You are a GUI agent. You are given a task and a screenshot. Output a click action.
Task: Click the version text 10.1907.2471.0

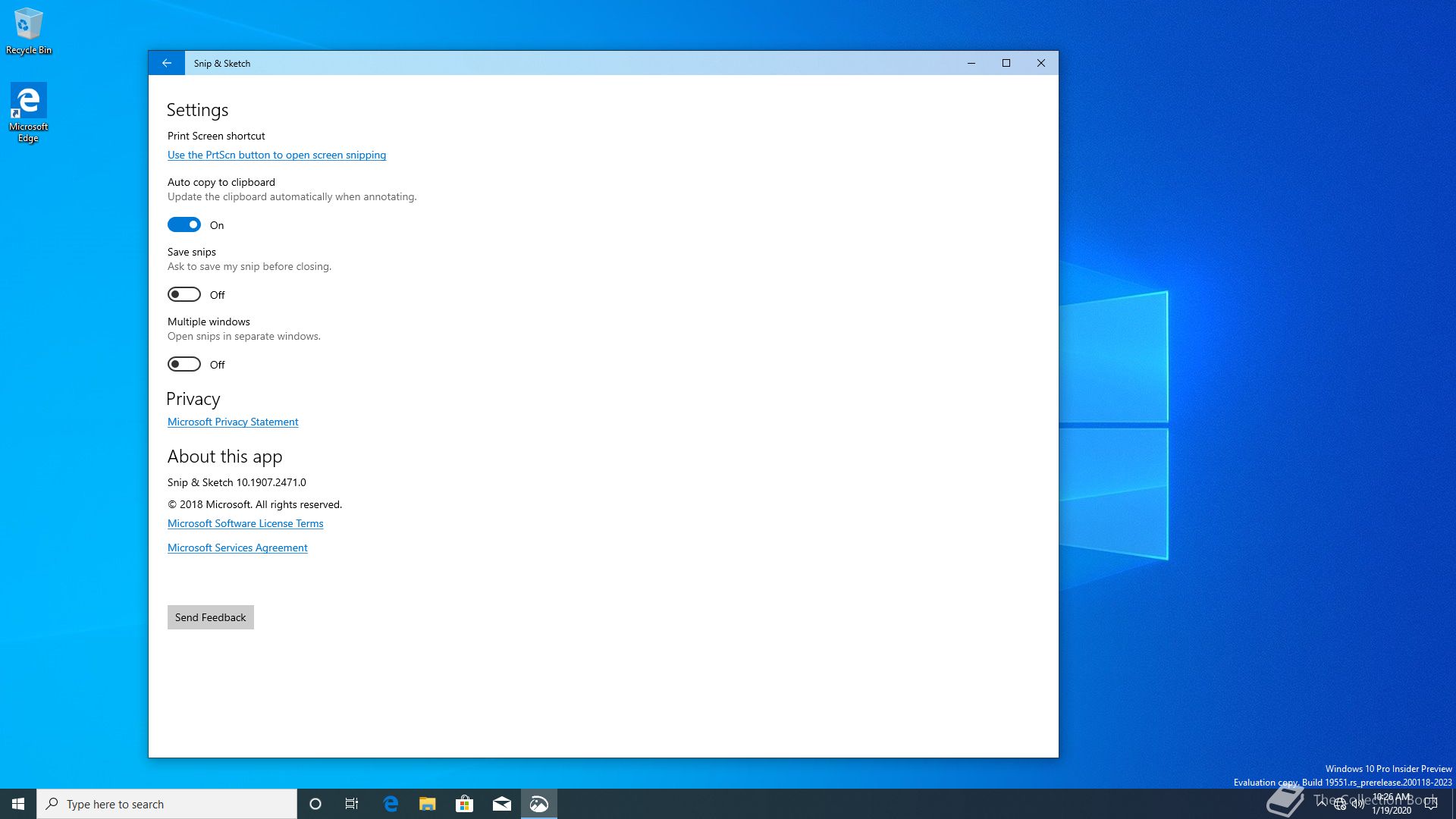[271, 482]
